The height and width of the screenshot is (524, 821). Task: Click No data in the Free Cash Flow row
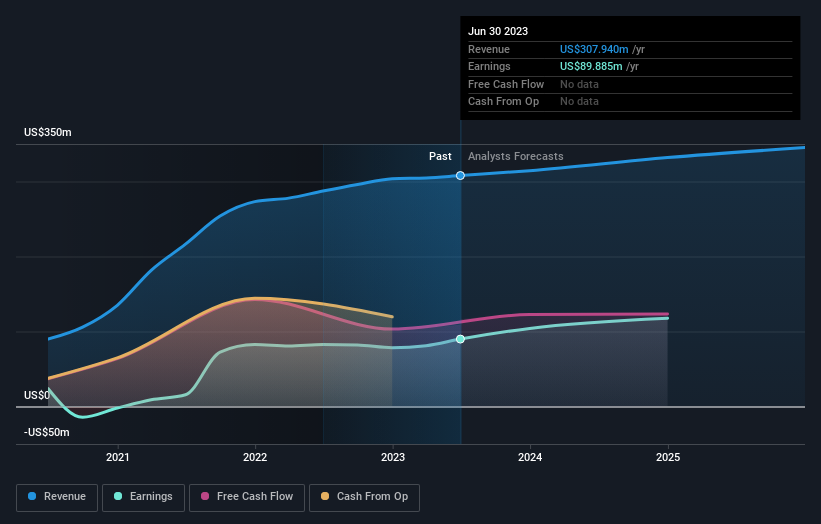click(x=579, y=84)
